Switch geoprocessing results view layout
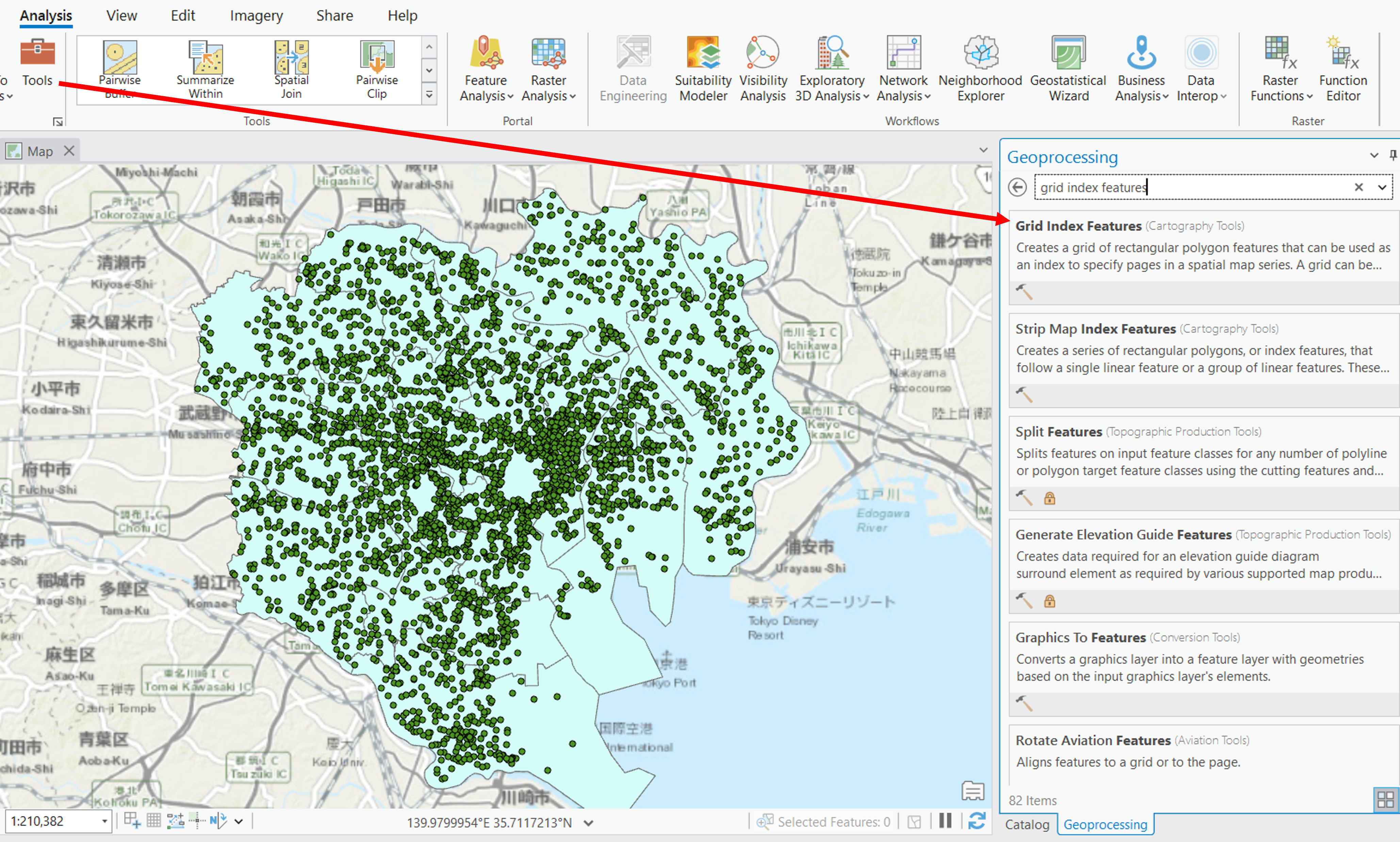The height and width of the screenshot is (842, 1400). coord(1385,800)
